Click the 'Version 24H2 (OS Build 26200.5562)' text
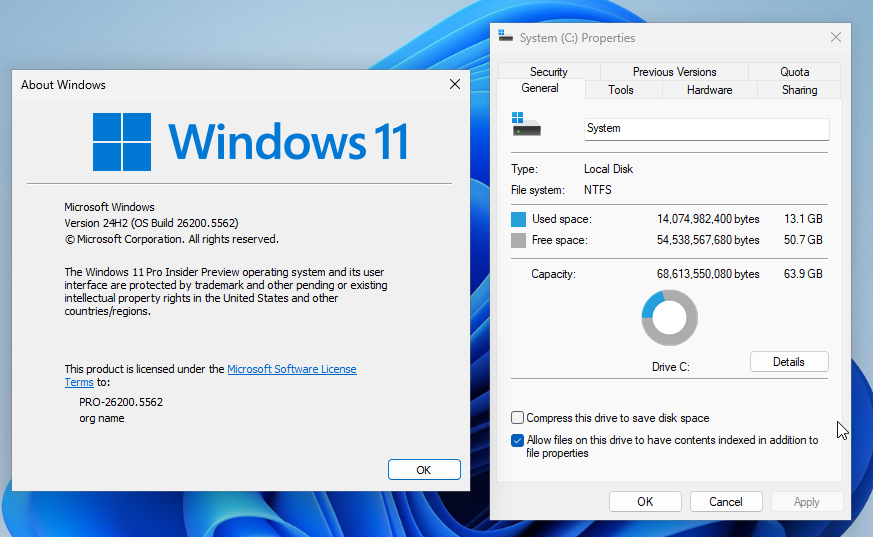 click(151, 223)
